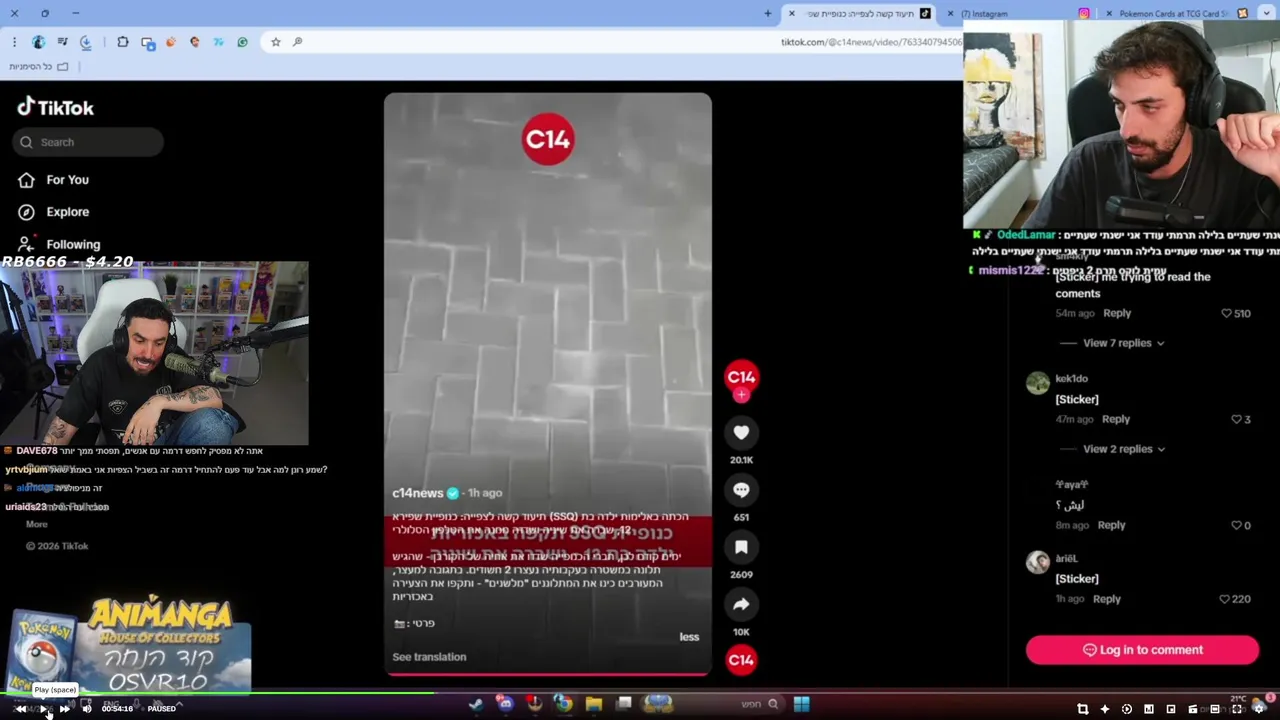Image resolution: width=1280 pixels, height=720 pixels.
Task: Expand 'View 7 replies'
Action: (1123, 343)
